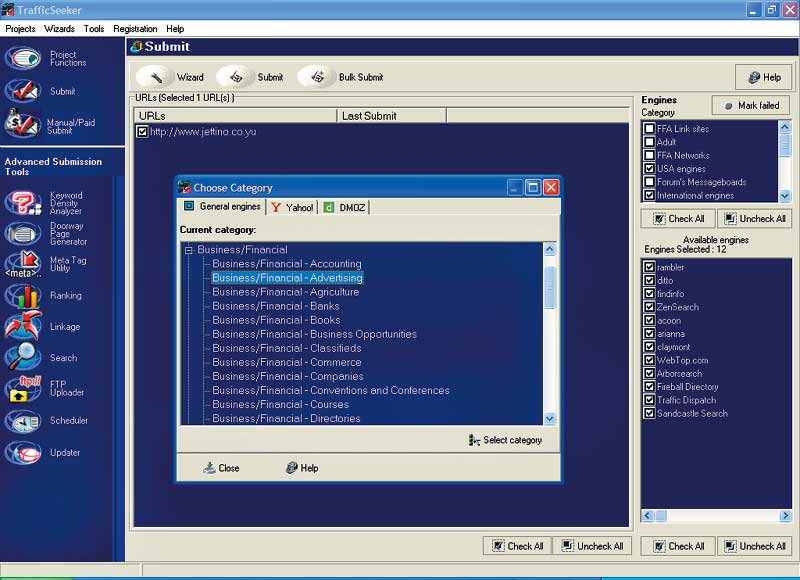The height and width of the screenshot is (580, 800).
Task: Open the FTP Uploader
Action: (x=44, y=389)
